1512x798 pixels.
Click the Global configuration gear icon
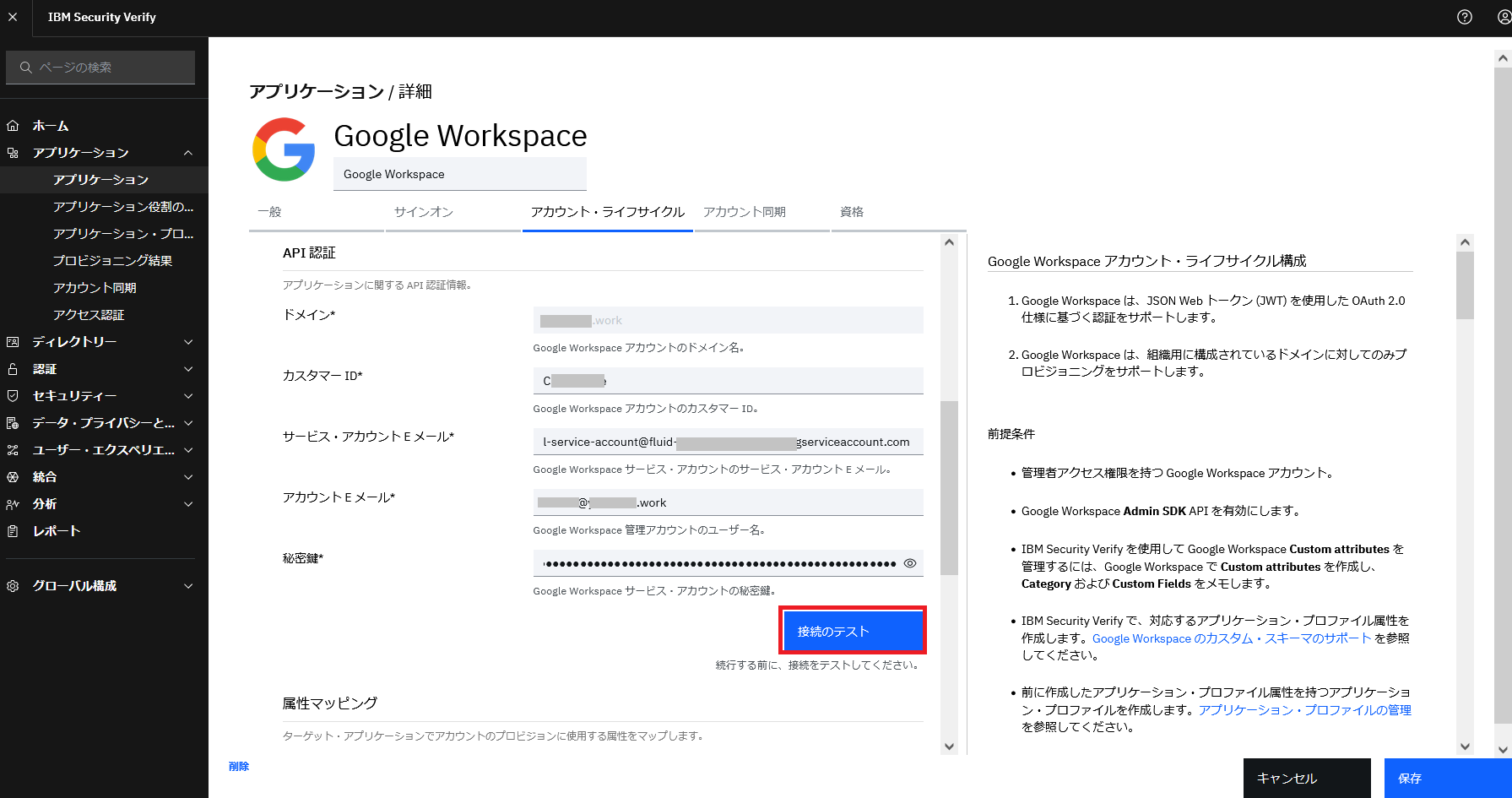13,586
